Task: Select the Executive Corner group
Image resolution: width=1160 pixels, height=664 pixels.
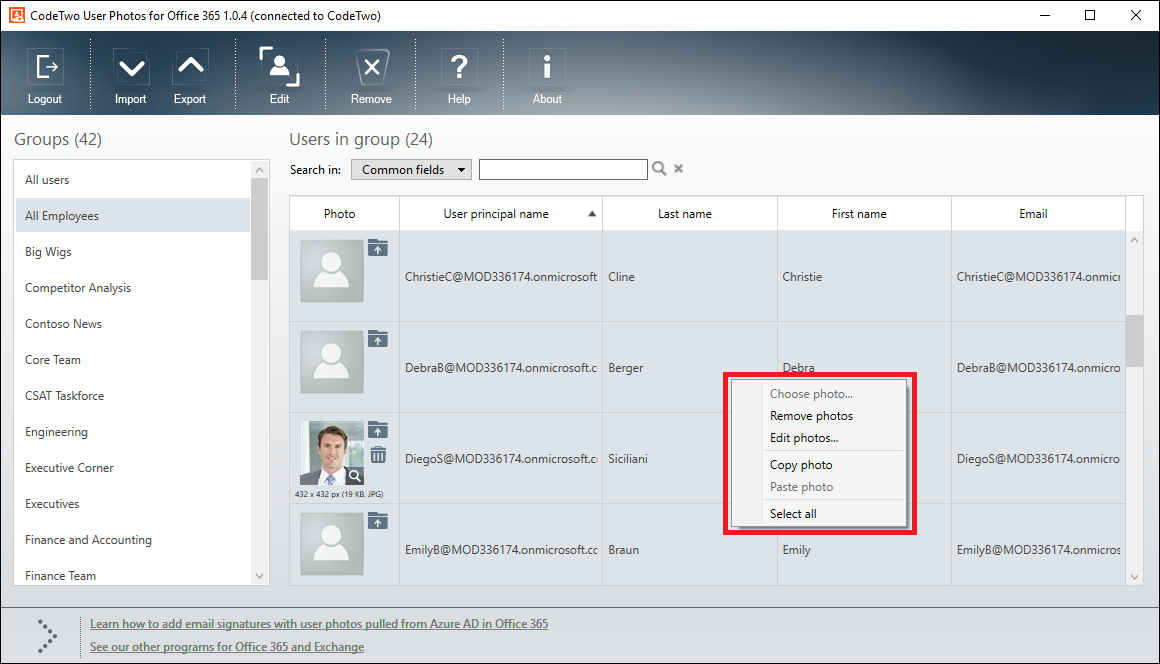Action: [x=133, y=468]
